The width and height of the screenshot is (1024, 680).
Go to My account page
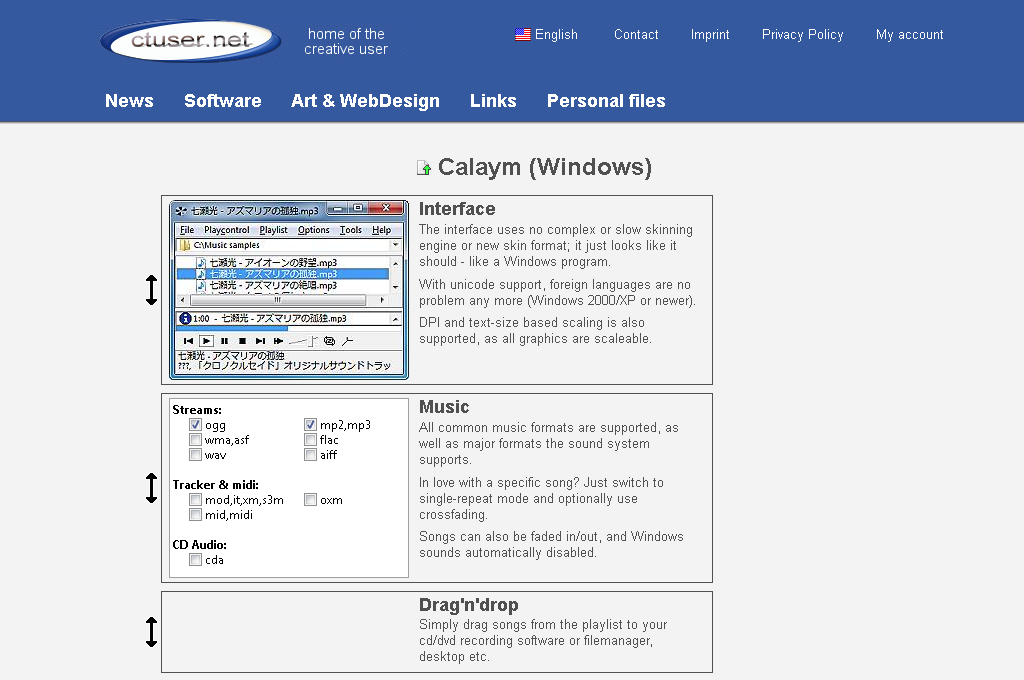[909, 34]
